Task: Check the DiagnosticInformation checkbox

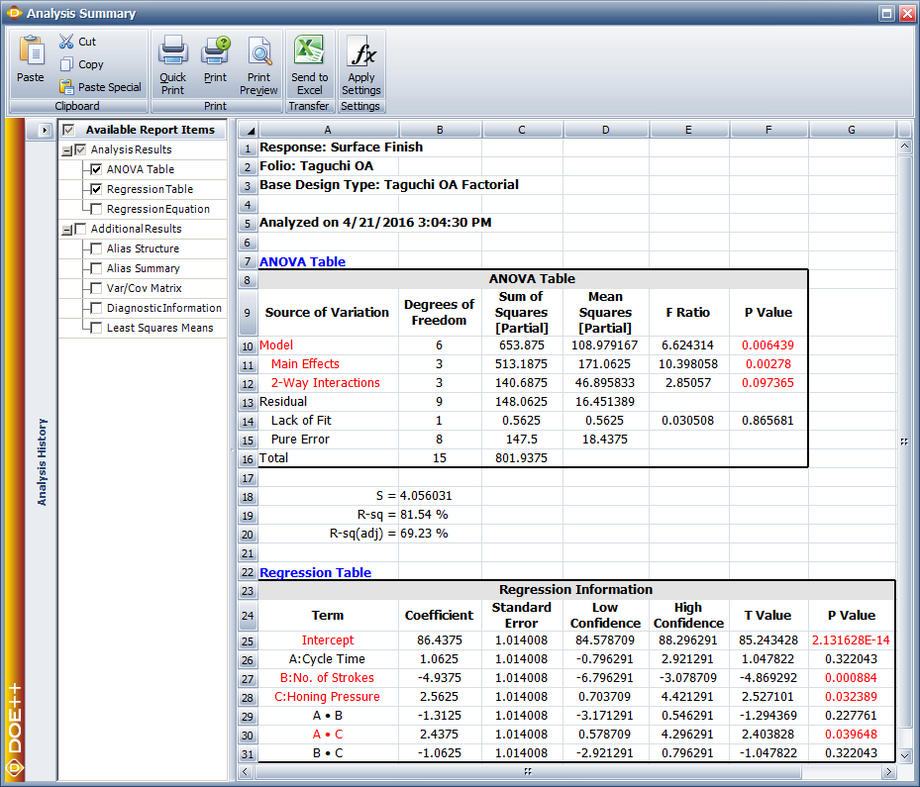Action: (x=96, y=308)
